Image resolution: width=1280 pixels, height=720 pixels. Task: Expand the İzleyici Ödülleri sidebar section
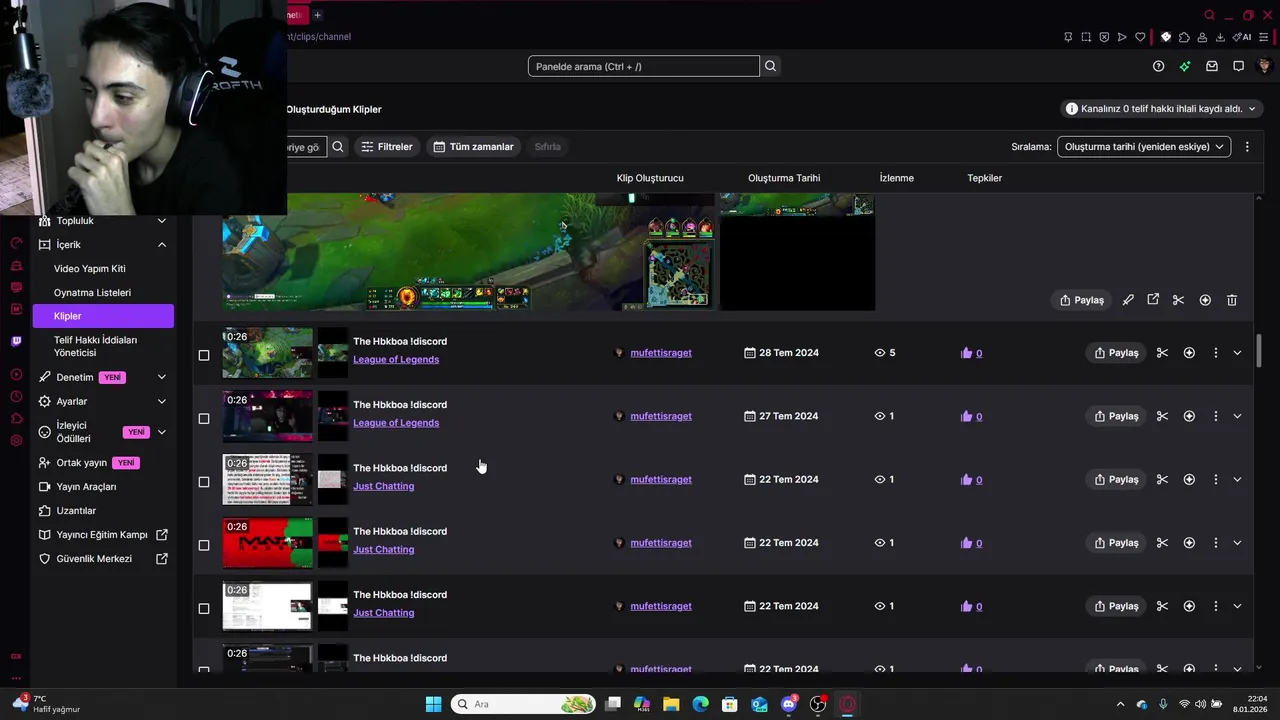[162, 432]
